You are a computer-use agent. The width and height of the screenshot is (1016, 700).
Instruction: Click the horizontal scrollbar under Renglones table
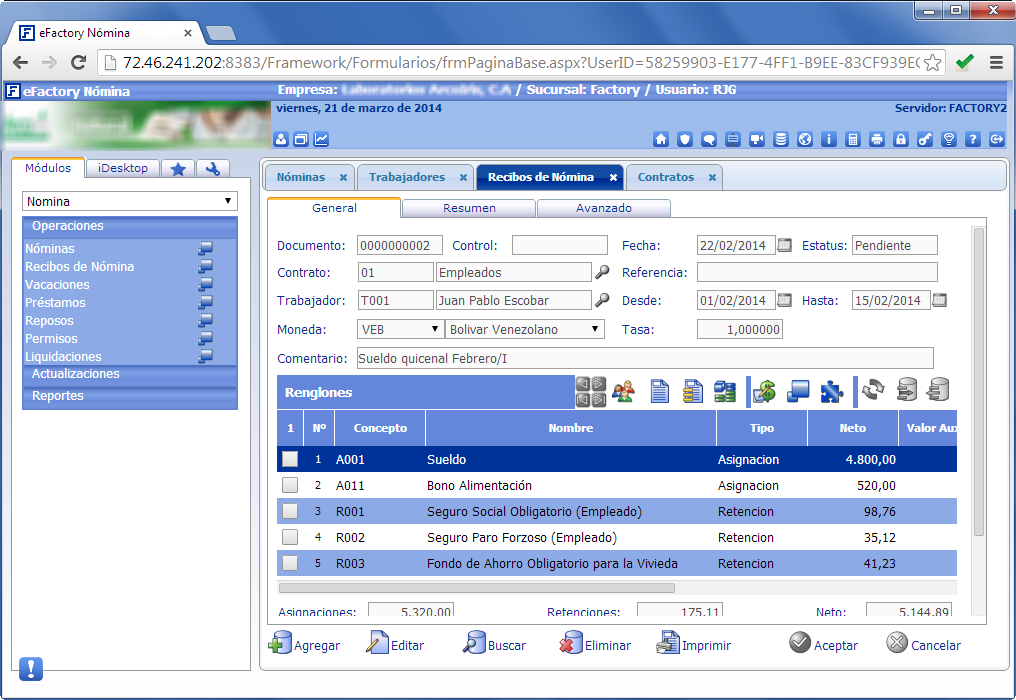476,588
